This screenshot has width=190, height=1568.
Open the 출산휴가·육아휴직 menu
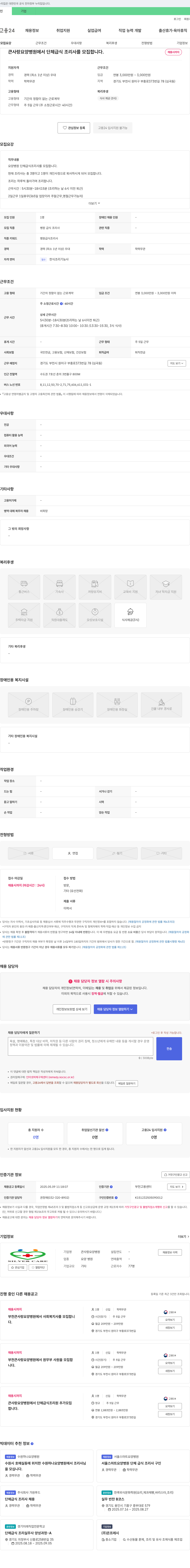[173, 31]
